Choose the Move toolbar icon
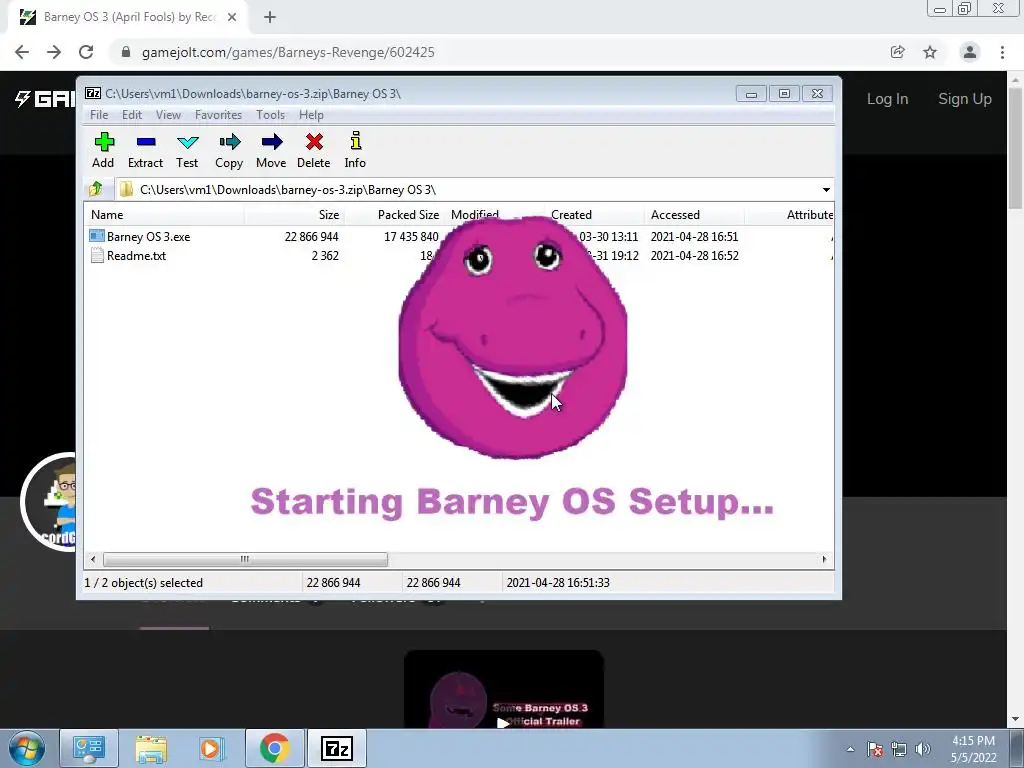Image resolution: width=1024 pixels, height=768 pixels. [272, 142]
